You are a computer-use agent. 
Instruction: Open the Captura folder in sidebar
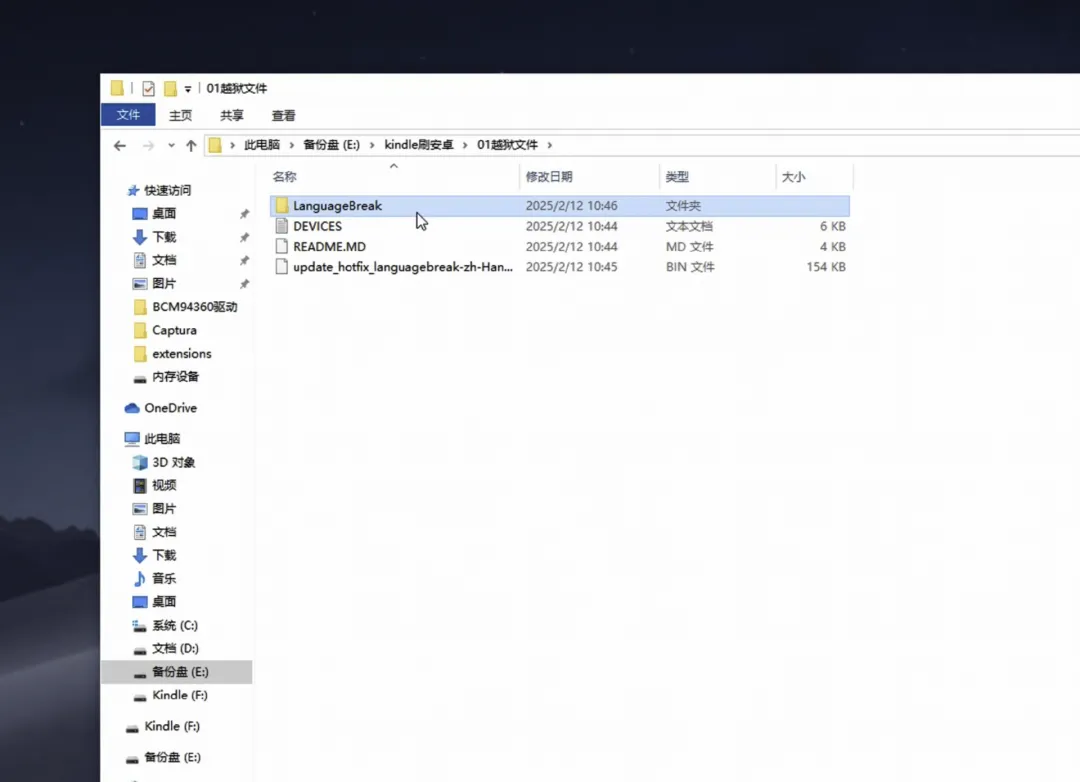pyautogui.click(x=174, y=330)
